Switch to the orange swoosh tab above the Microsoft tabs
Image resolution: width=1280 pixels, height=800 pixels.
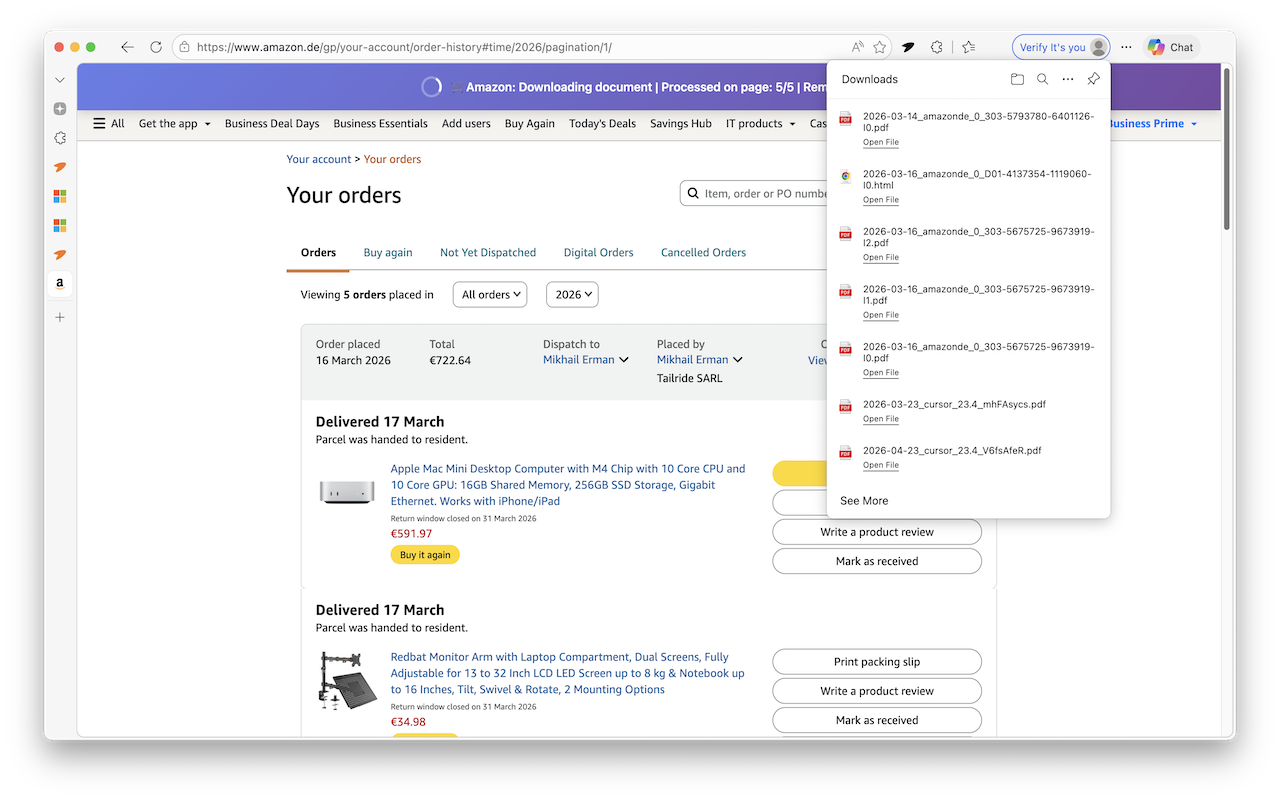pyautogui.click(x=60, y=167)
